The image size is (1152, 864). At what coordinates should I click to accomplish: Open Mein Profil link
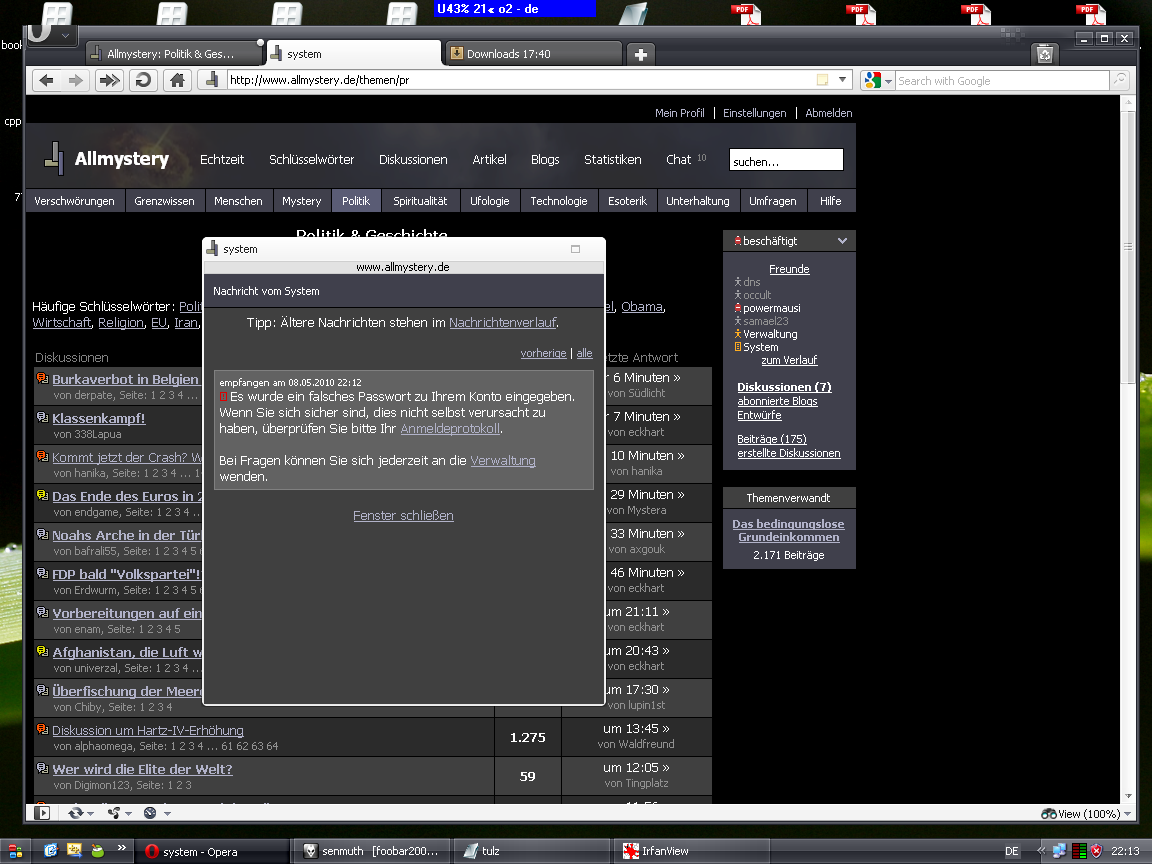680,113
